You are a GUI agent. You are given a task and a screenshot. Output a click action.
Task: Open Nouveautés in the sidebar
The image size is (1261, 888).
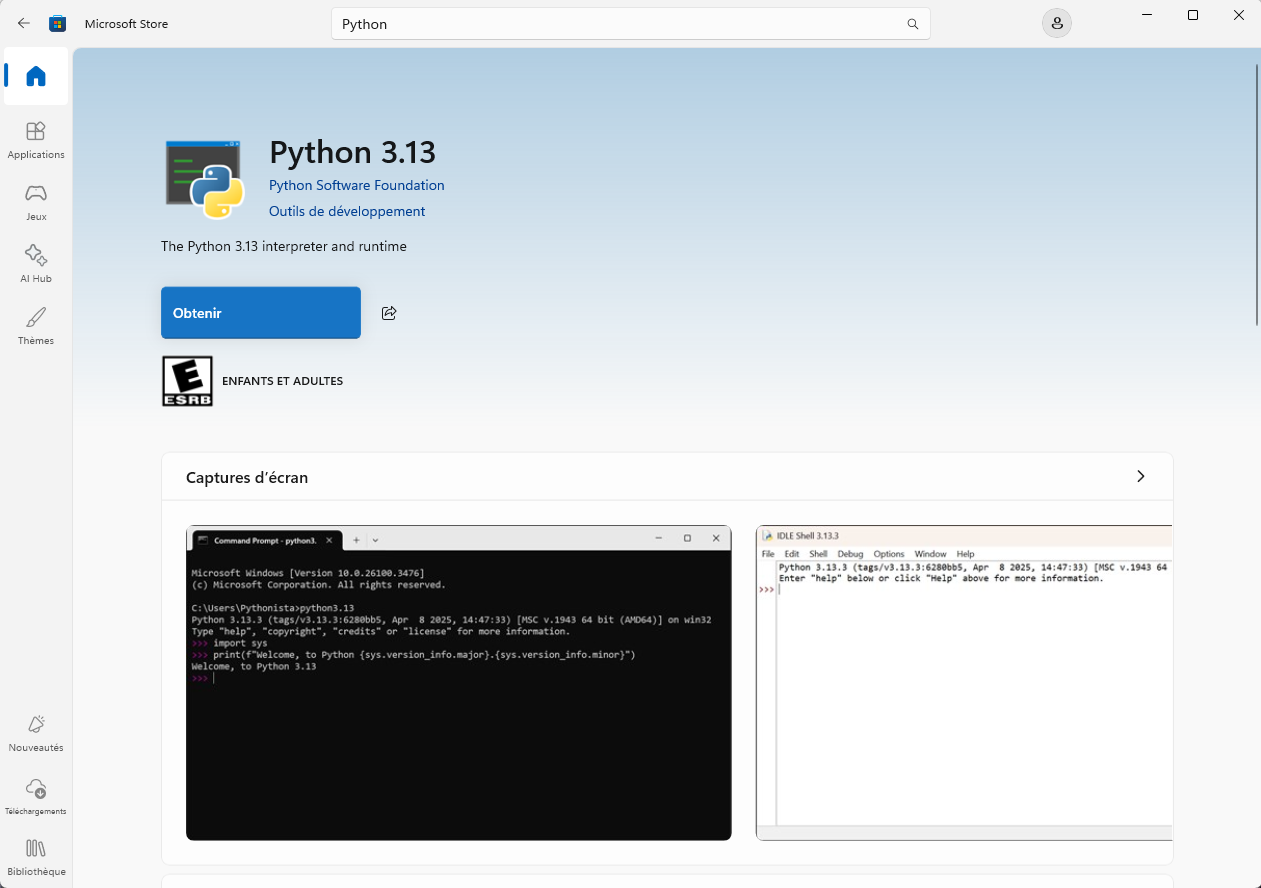(x=36, y=733)
